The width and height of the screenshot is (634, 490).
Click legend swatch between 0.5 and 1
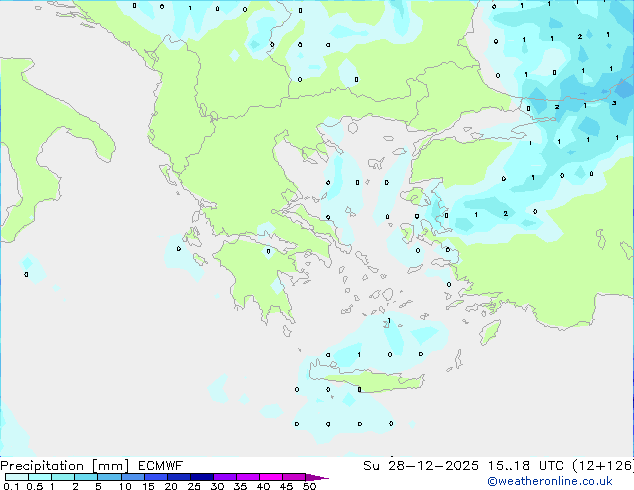coord(40,477)
